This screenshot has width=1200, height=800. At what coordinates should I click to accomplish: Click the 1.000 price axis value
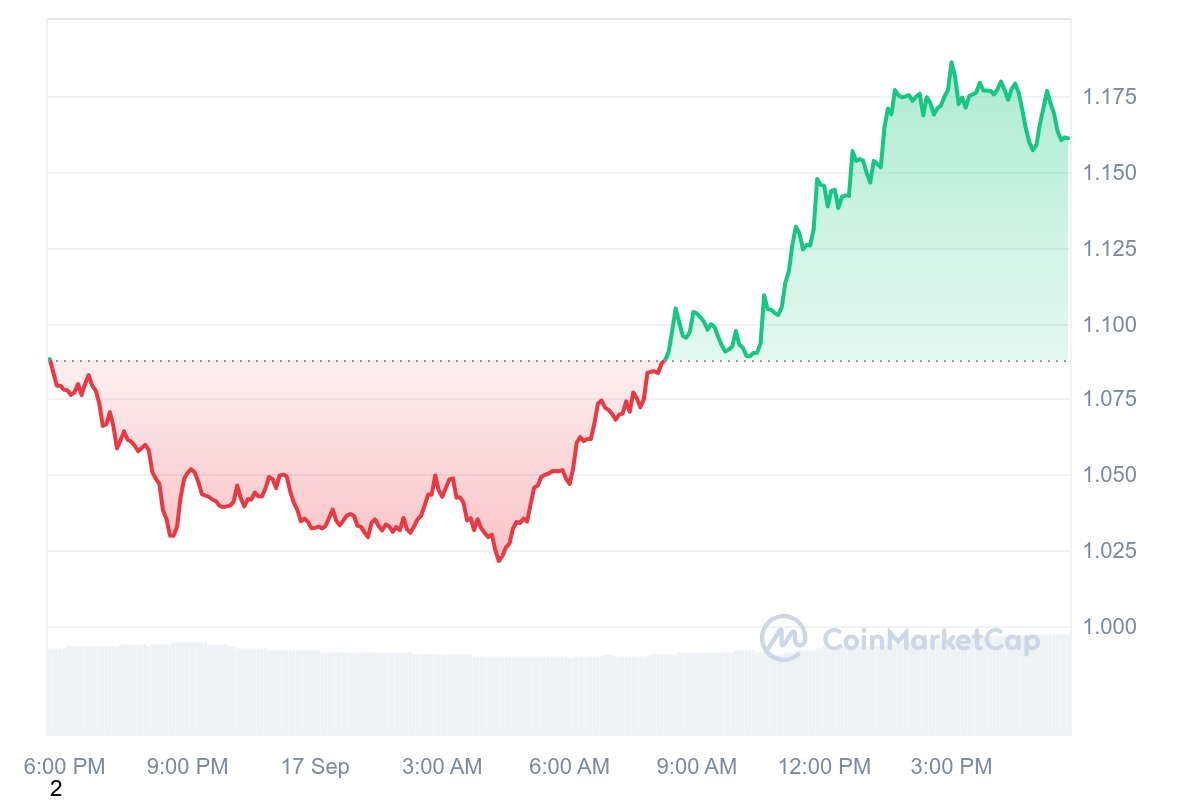pos(1109,627)
